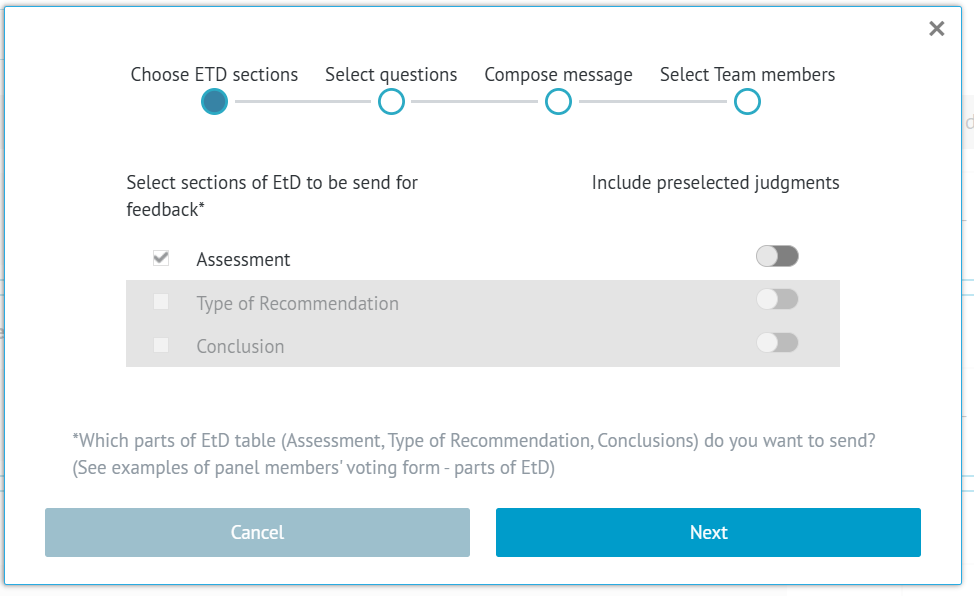Click the Type of Recommendation label text

(297, 304)
